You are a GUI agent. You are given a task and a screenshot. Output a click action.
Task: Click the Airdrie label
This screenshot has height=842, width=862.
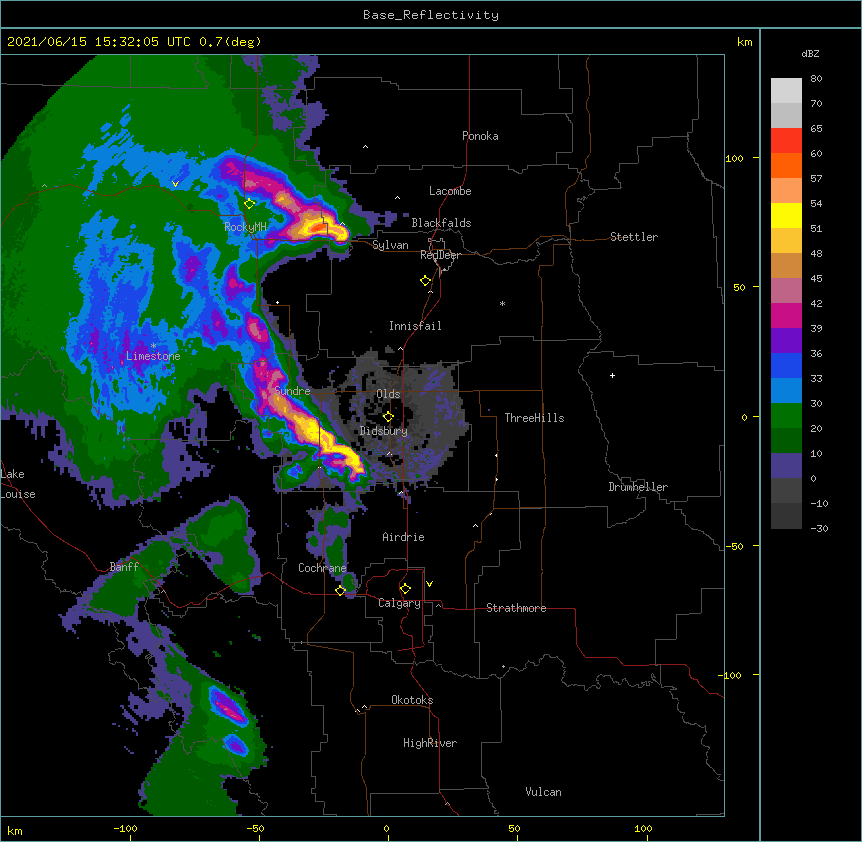(x=403, y=537)
